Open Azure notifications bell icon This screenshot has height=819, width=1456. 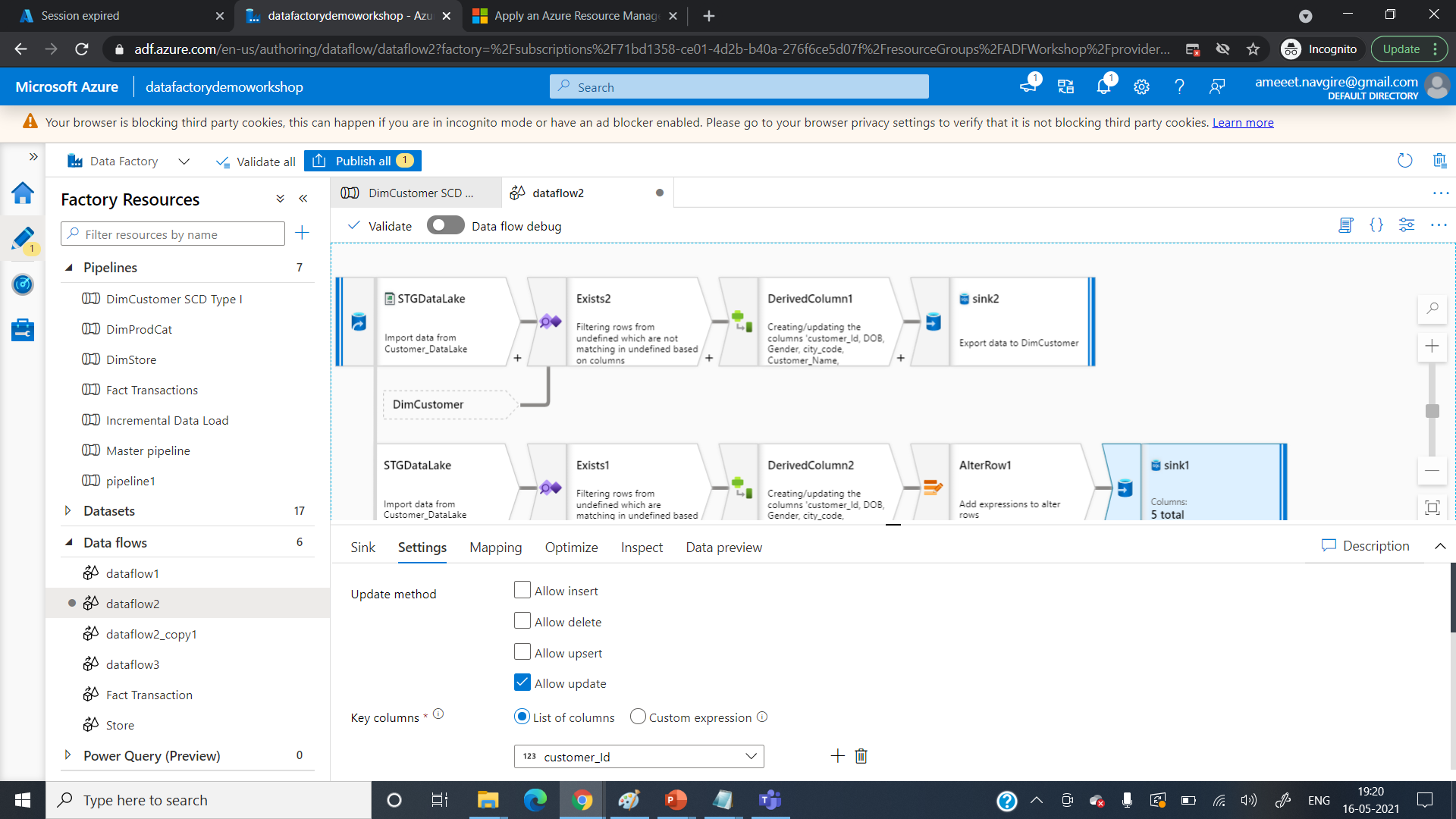click(x=1103, y=86)
